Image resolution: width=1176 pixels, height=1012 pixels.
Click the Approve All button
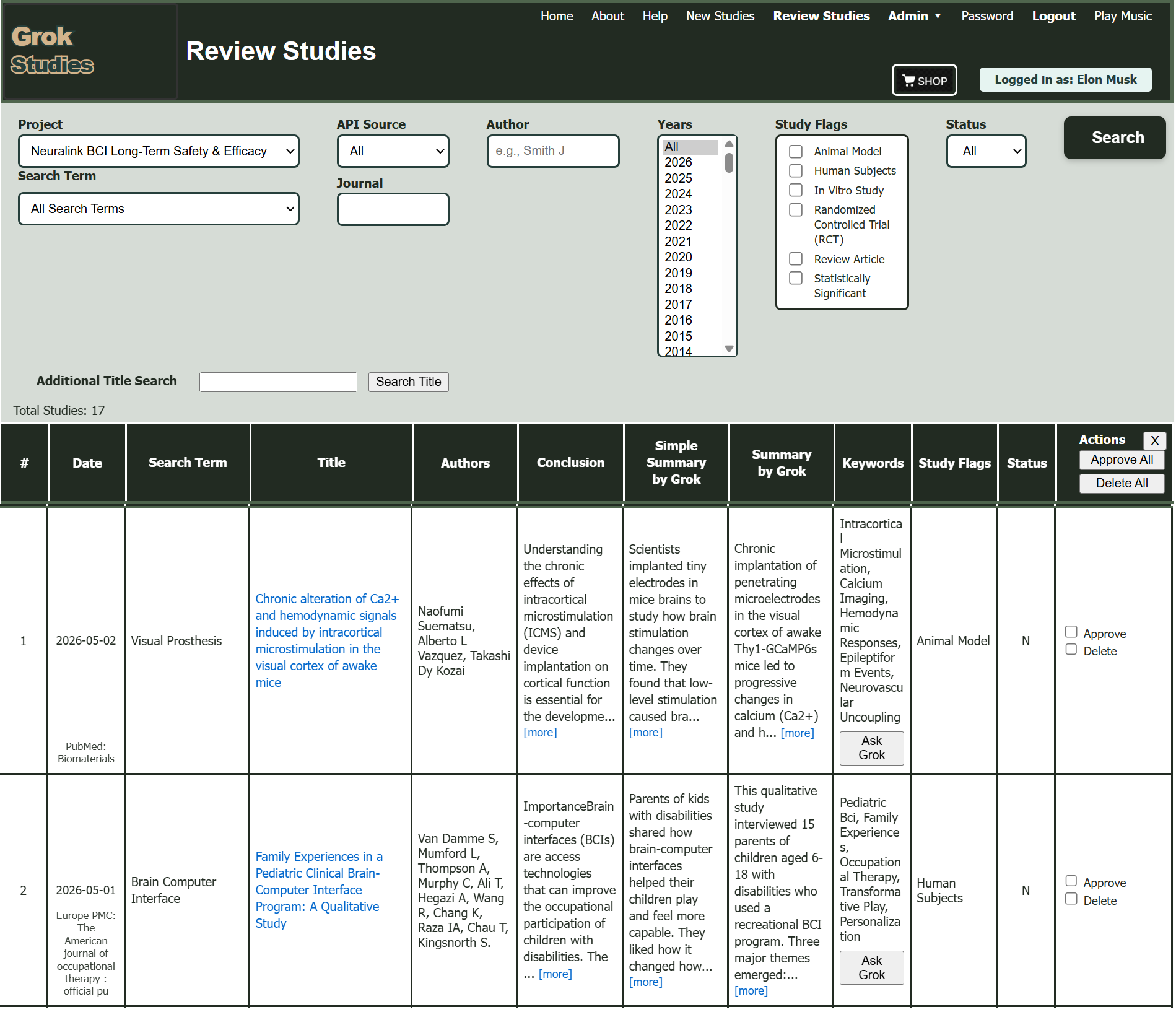coord(1122,460)
